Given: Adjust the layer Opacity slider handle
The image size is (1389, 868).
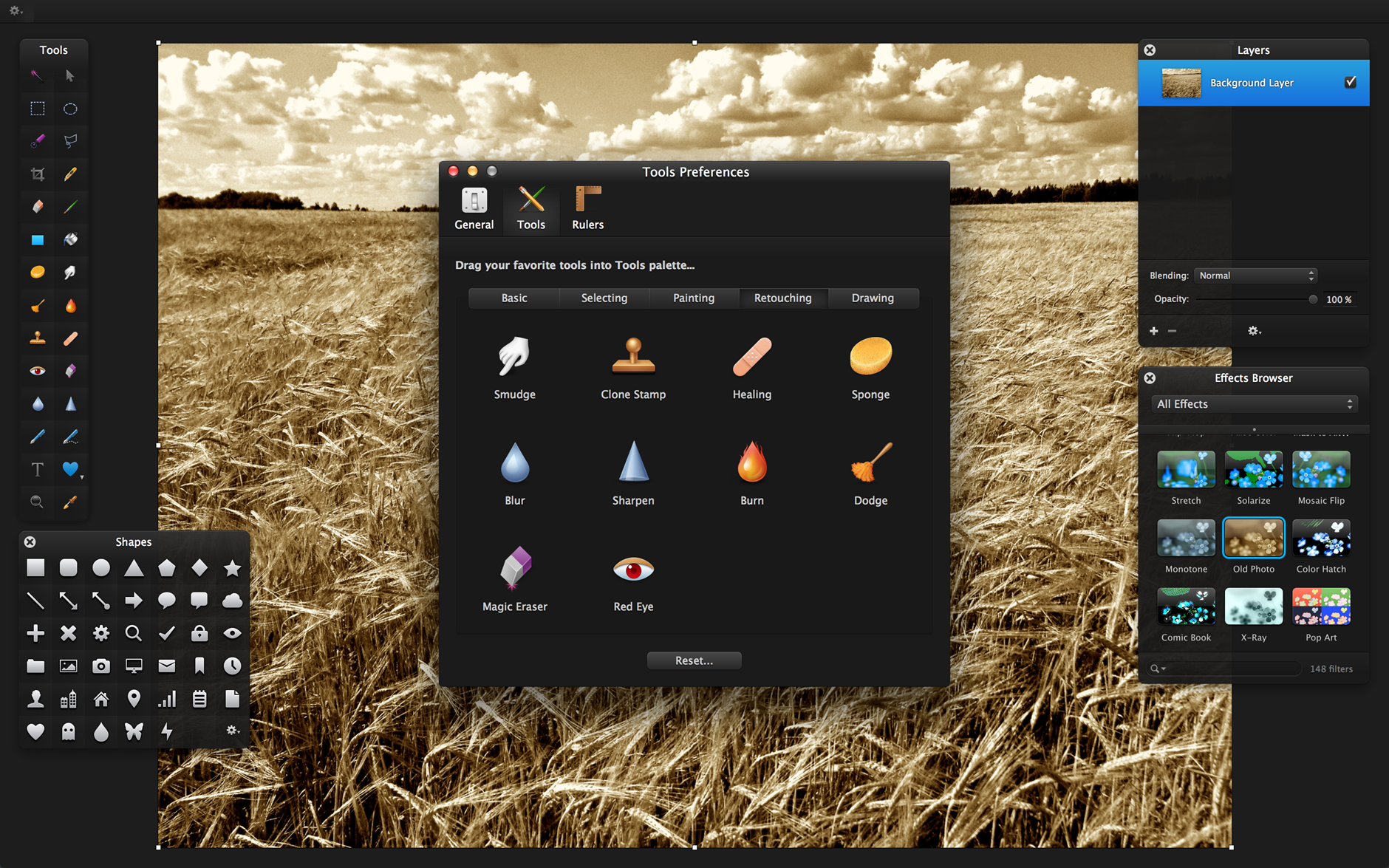Looking at the screenshot, I should click(1313, 299).
